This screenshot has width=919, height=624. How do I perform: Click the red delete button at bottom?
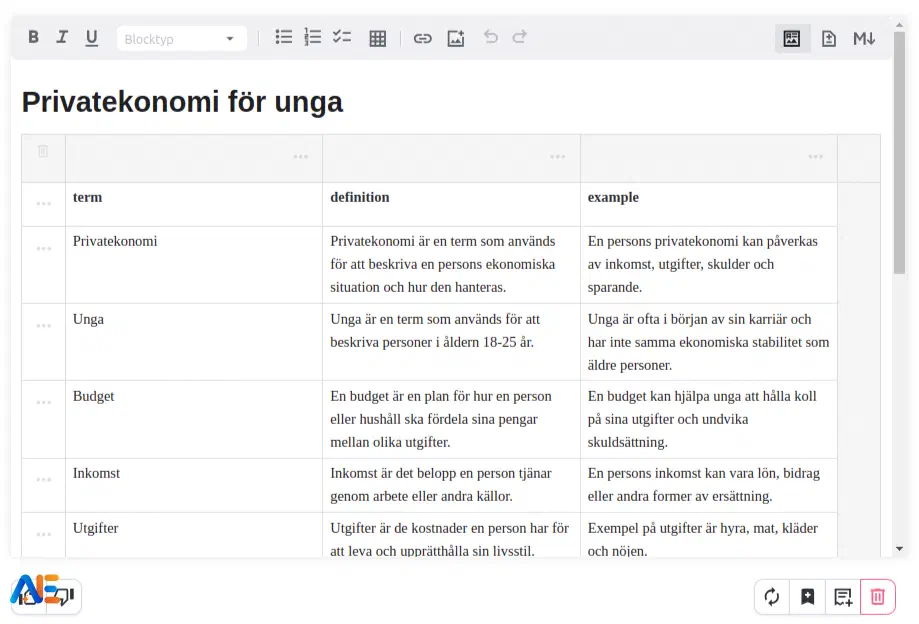click(877, 597)
